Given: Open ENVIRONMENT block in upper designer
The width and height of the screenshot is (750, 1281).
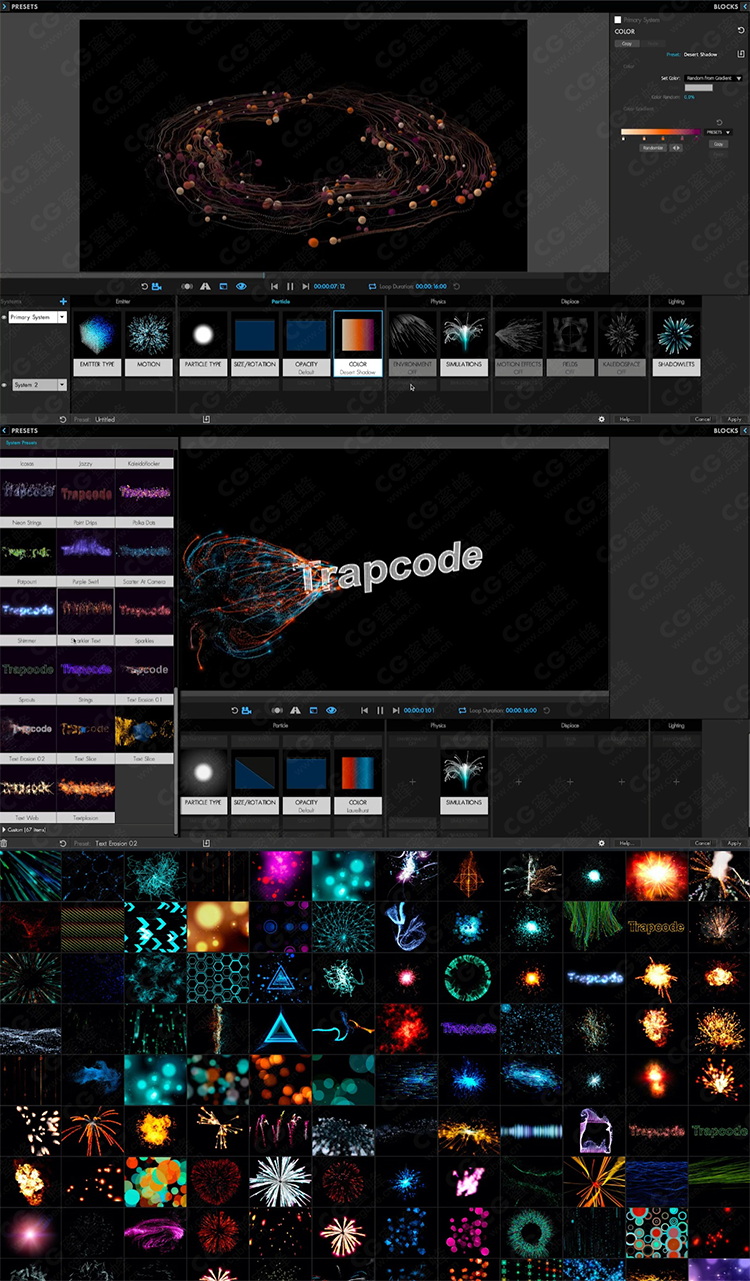Looking at the screenshot, I should click(x=413, y=342).
